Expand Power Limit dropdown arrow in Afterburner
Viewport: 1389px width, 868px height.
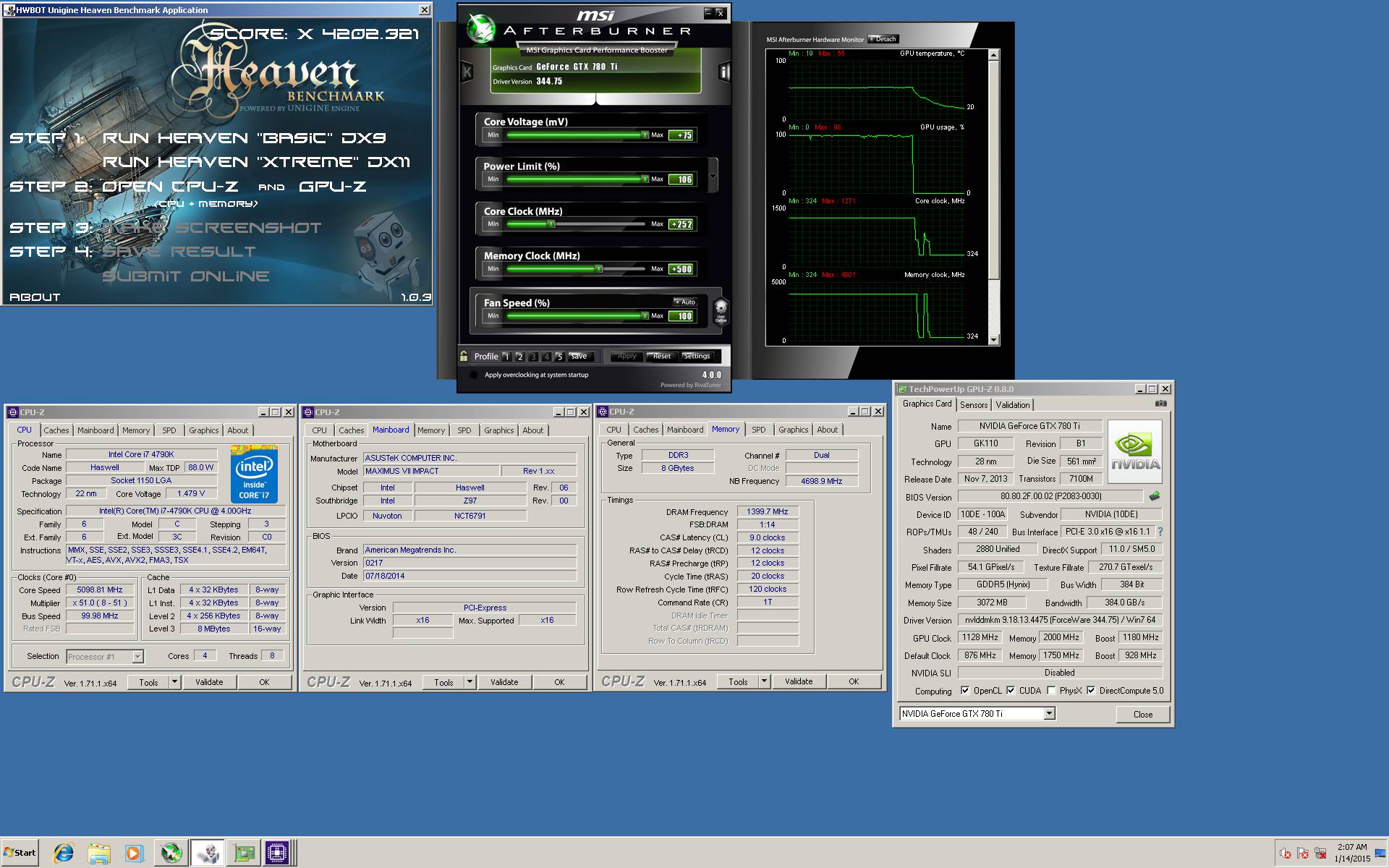point(713,176)
